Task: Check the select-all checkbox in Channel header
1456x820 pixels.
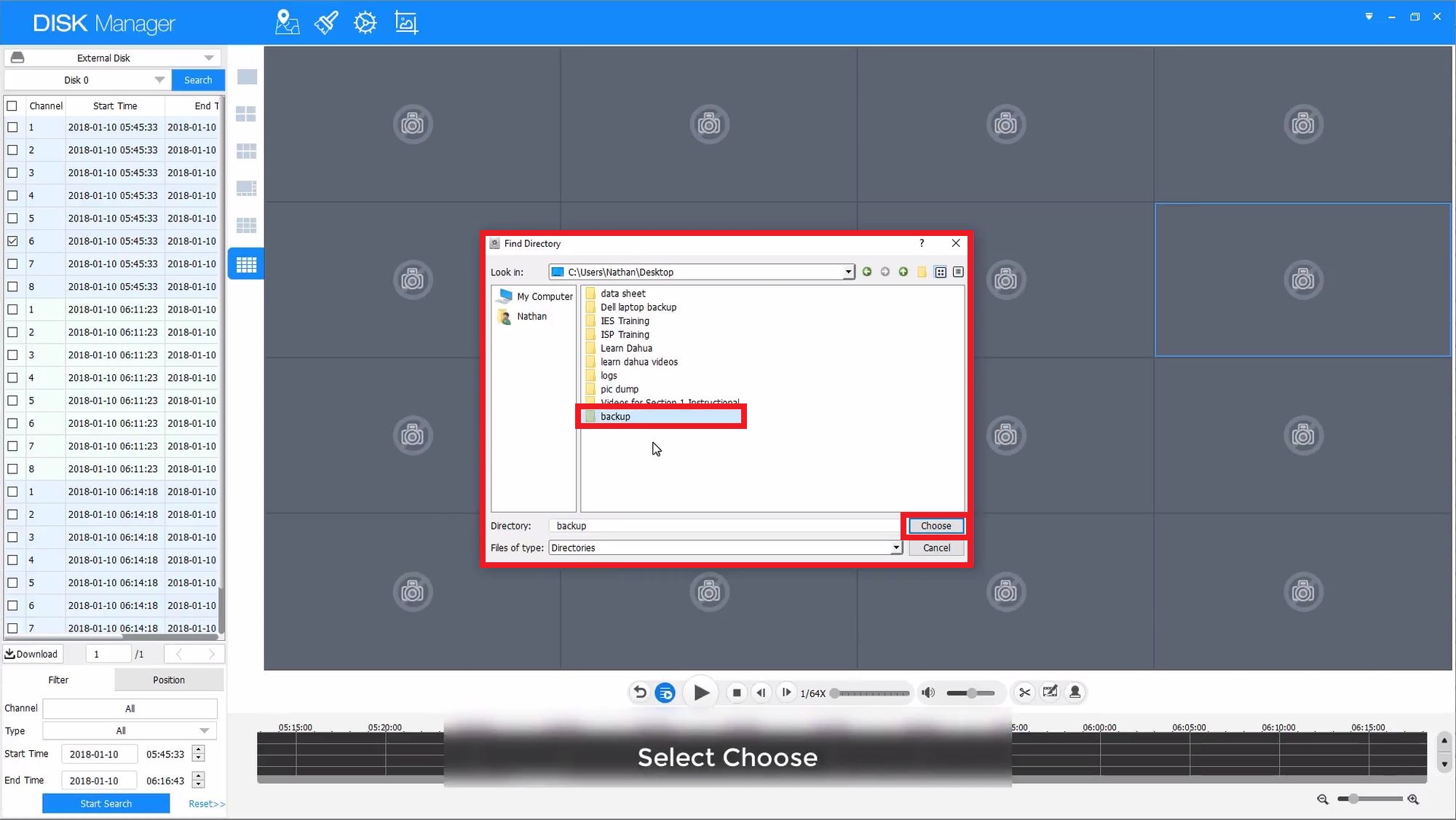Action: click(x=12, y=106)
